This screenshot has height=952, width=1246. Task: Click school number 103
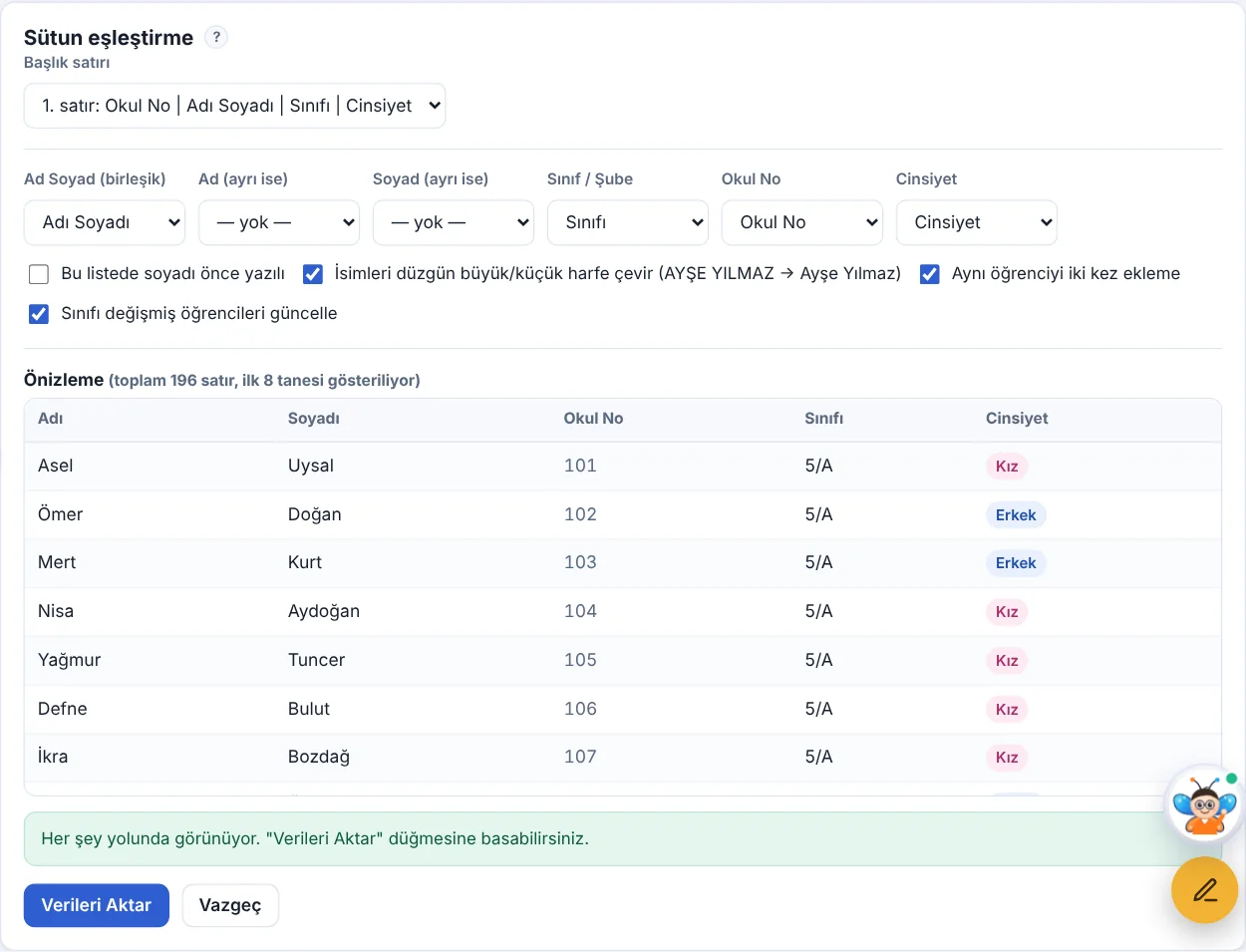580,562
